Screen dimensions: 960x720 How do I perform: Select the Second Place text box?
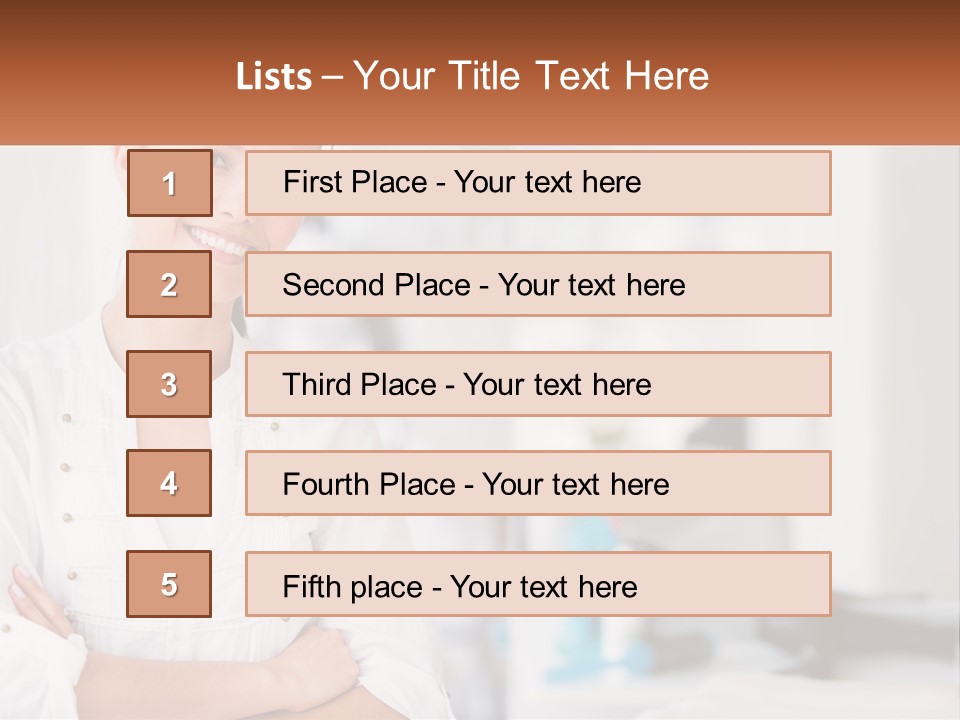pos(483,285)
